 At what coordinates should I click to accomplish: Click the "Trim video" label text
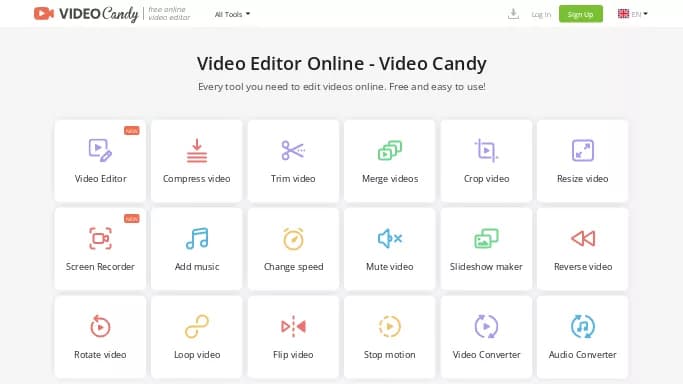click(293, 179)
